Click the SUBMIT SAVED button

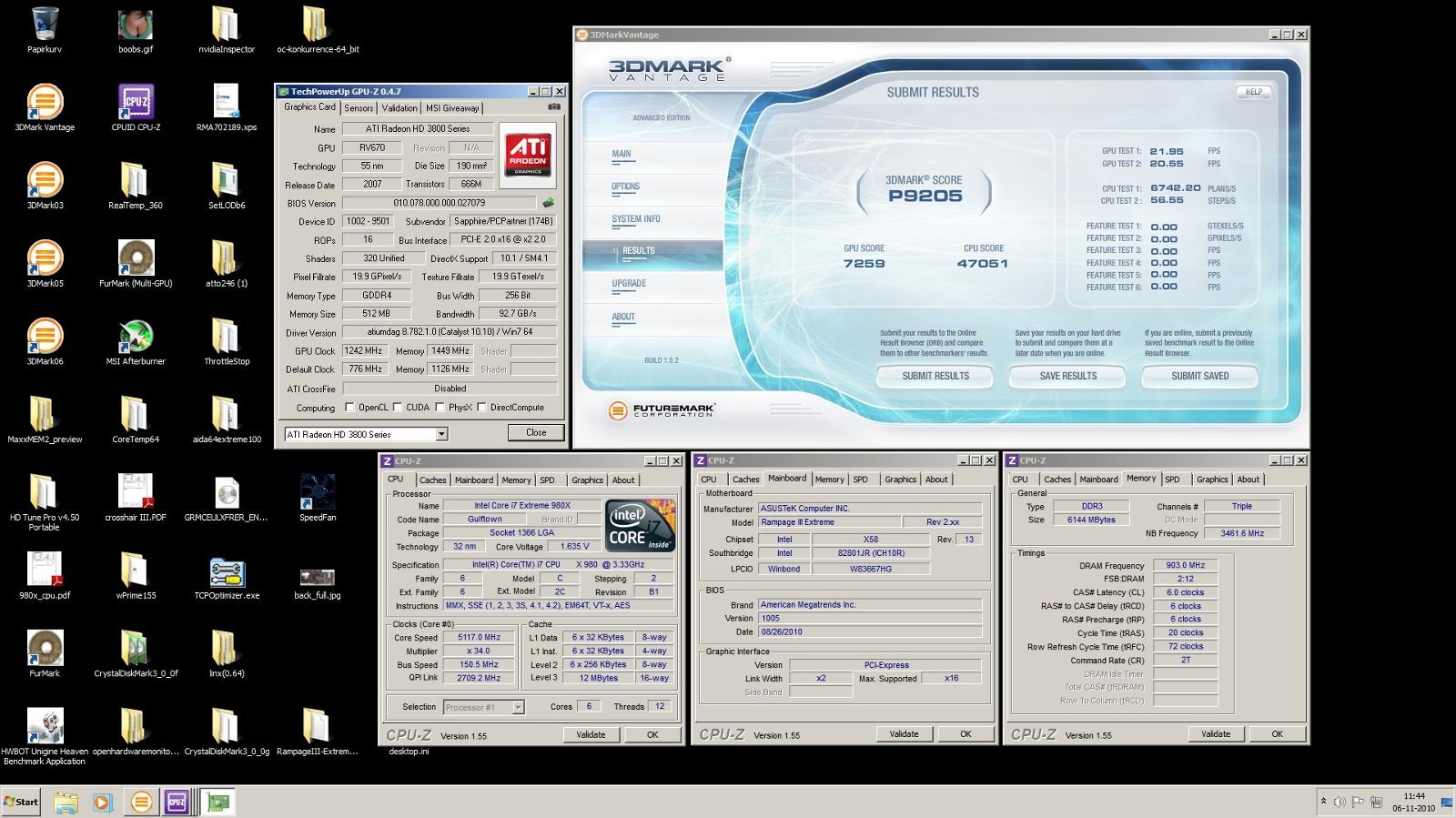point(1200,376)
